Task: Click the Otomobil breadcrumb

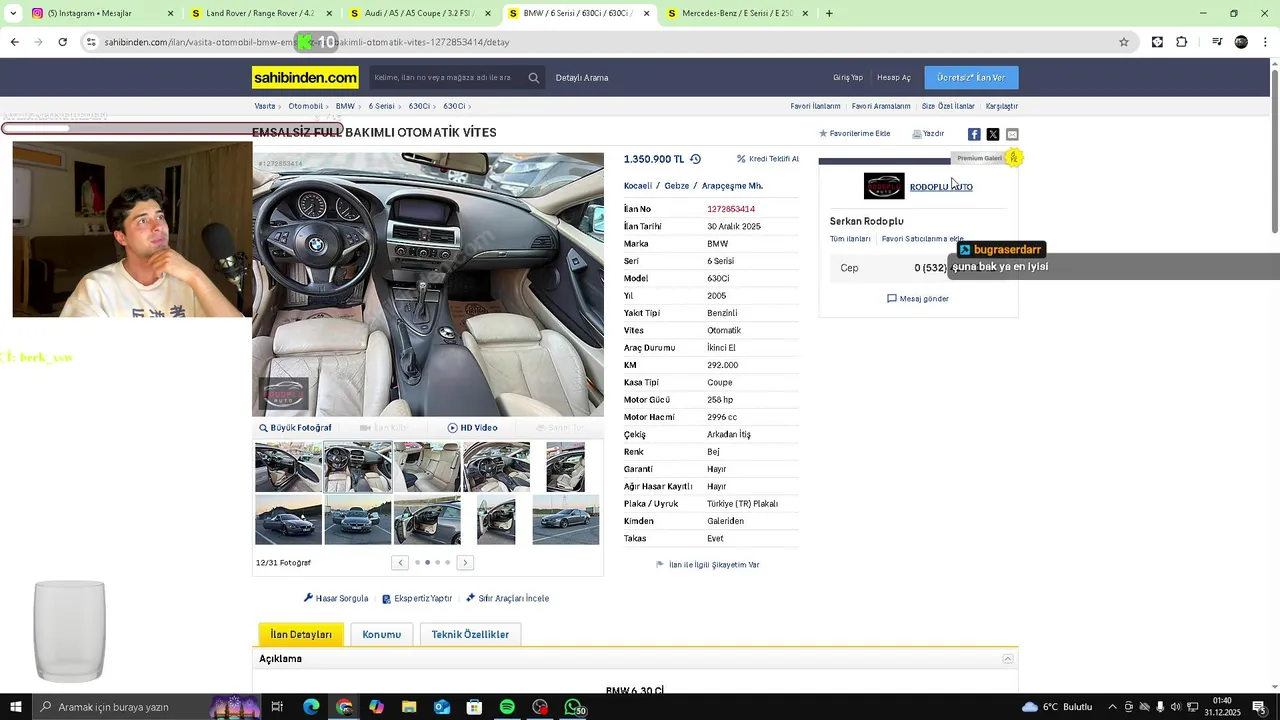Action: [x=306, y=106]
